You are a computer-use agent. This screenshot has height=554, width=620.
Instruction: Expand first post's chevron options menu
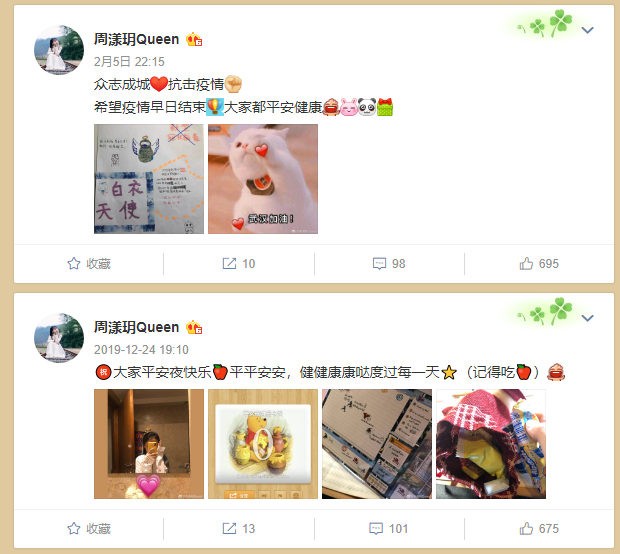[x=588, y=30]
